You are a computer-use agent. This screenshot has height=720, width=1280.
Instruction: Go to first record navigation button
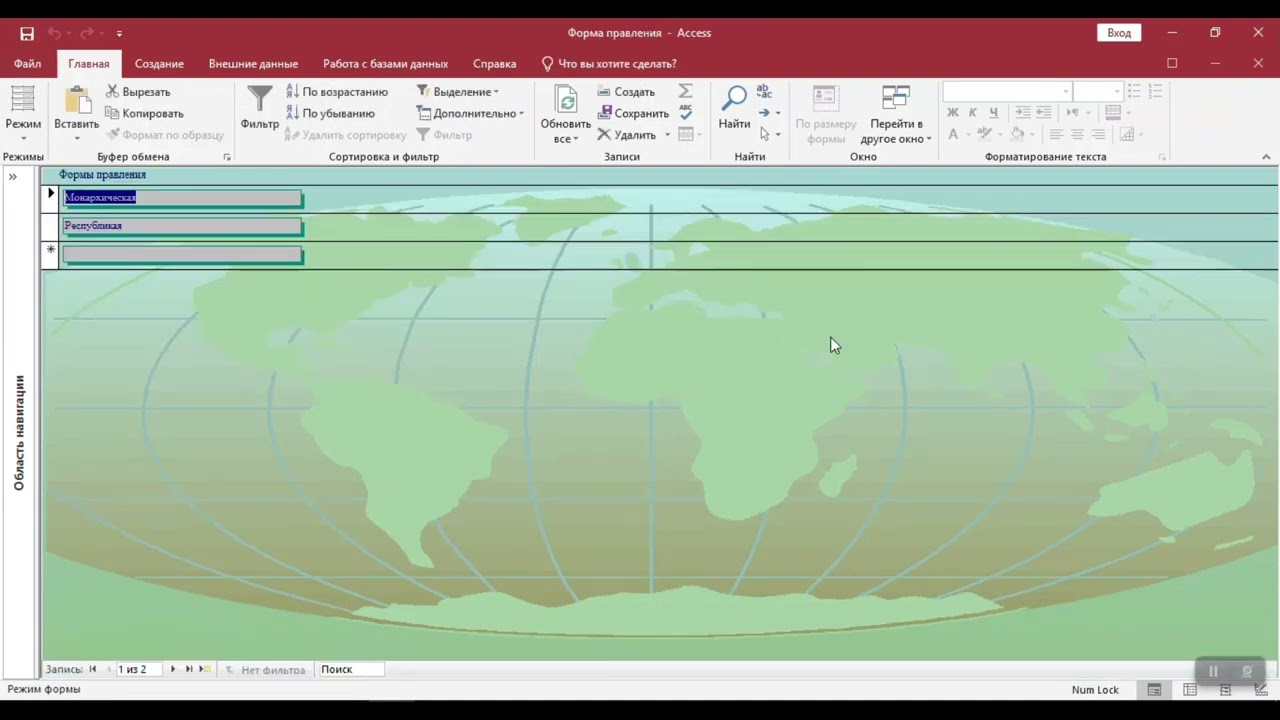coord(93,669)
